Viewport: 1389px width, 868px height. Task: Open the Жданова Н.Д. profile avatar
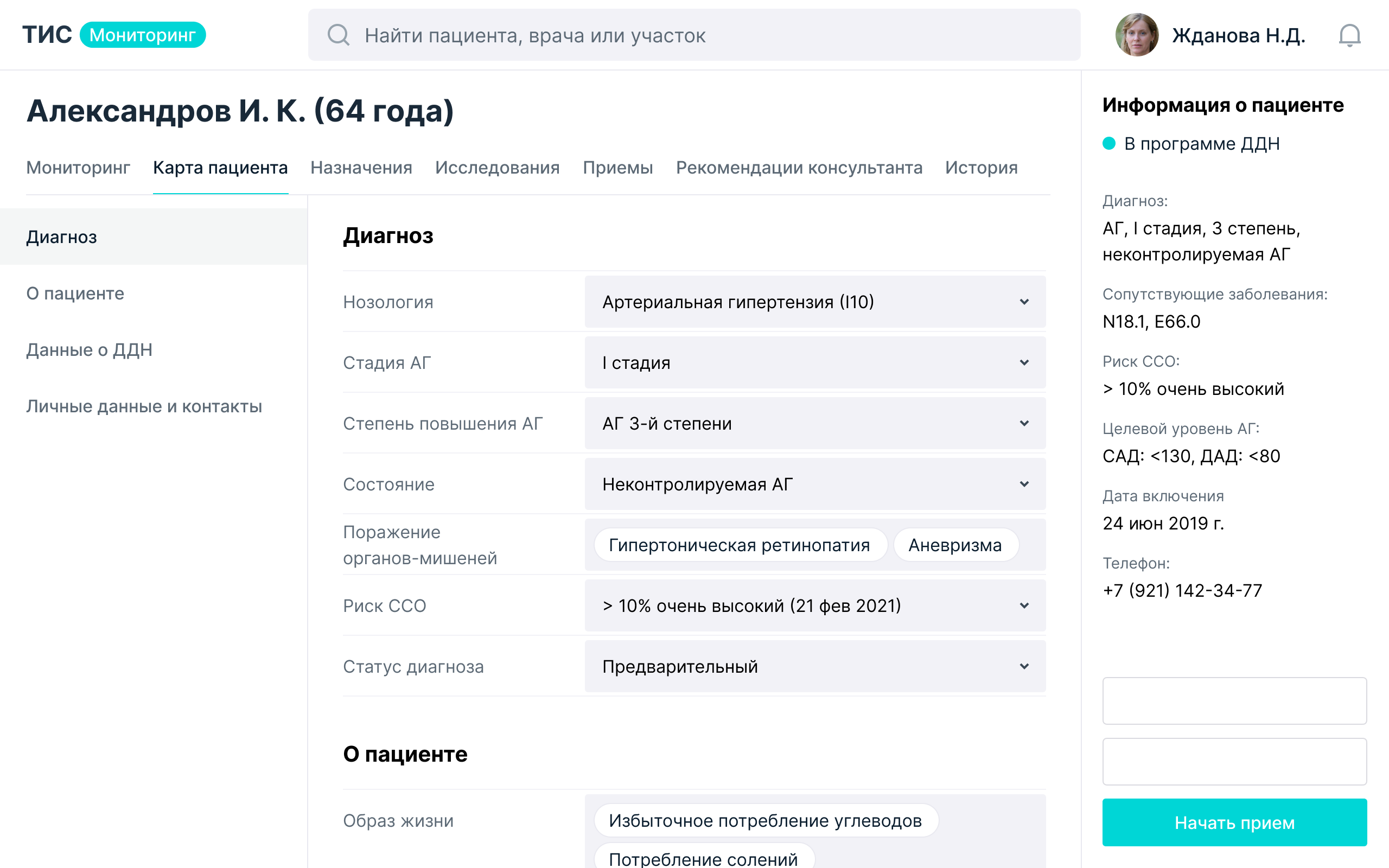point(1137,35)
